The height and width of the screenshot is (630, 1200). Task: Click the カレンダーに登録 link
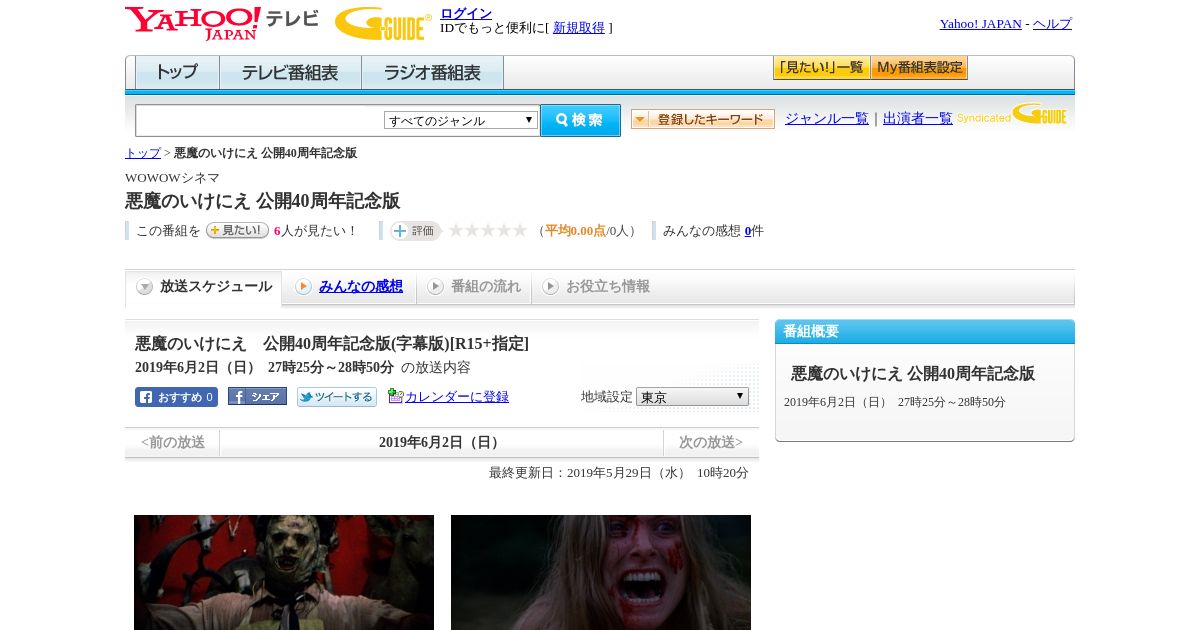457,397
